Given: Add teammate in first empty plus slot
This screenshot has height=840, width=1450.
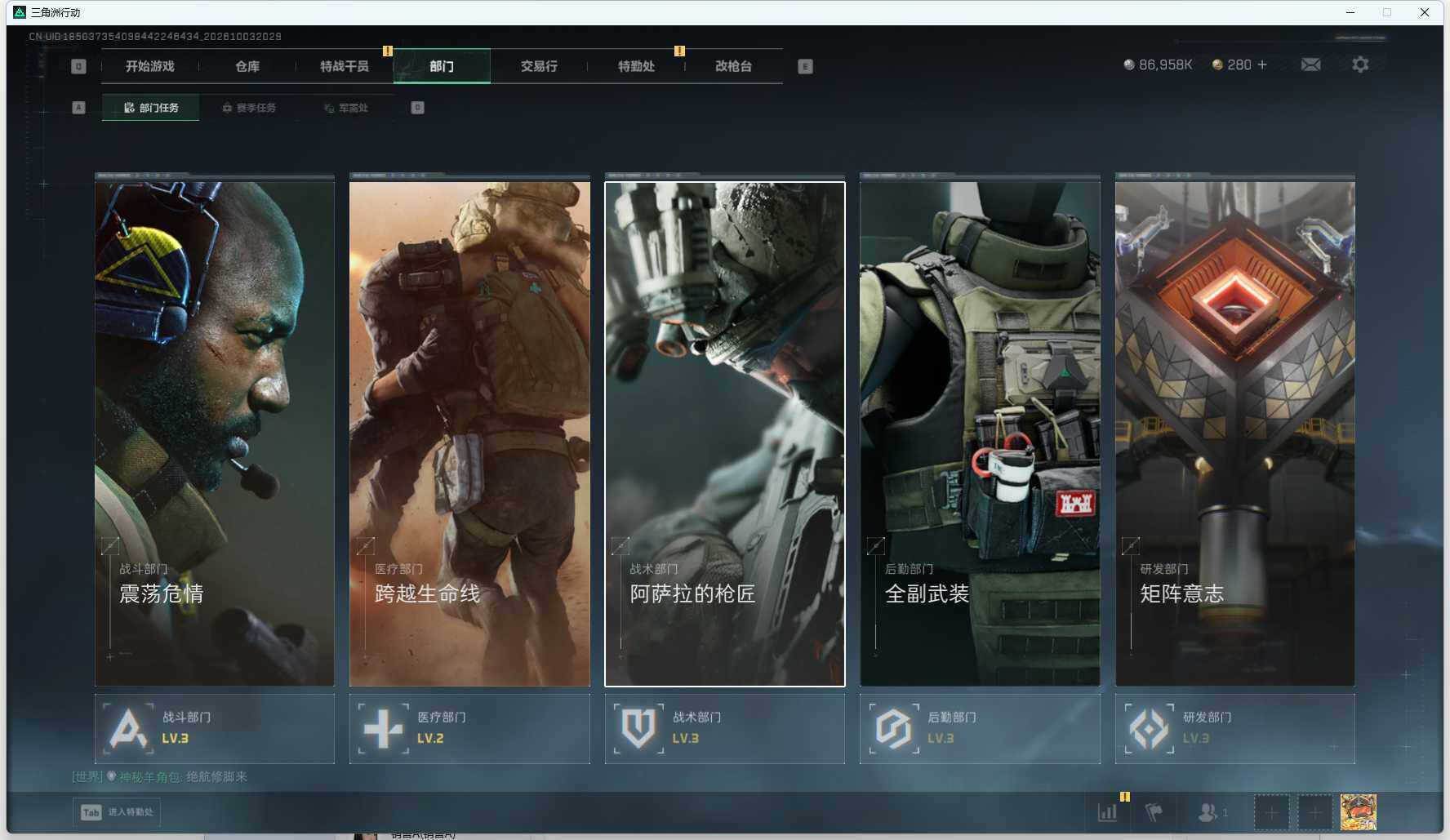Looking at the screenshot, I should 1271,812.
